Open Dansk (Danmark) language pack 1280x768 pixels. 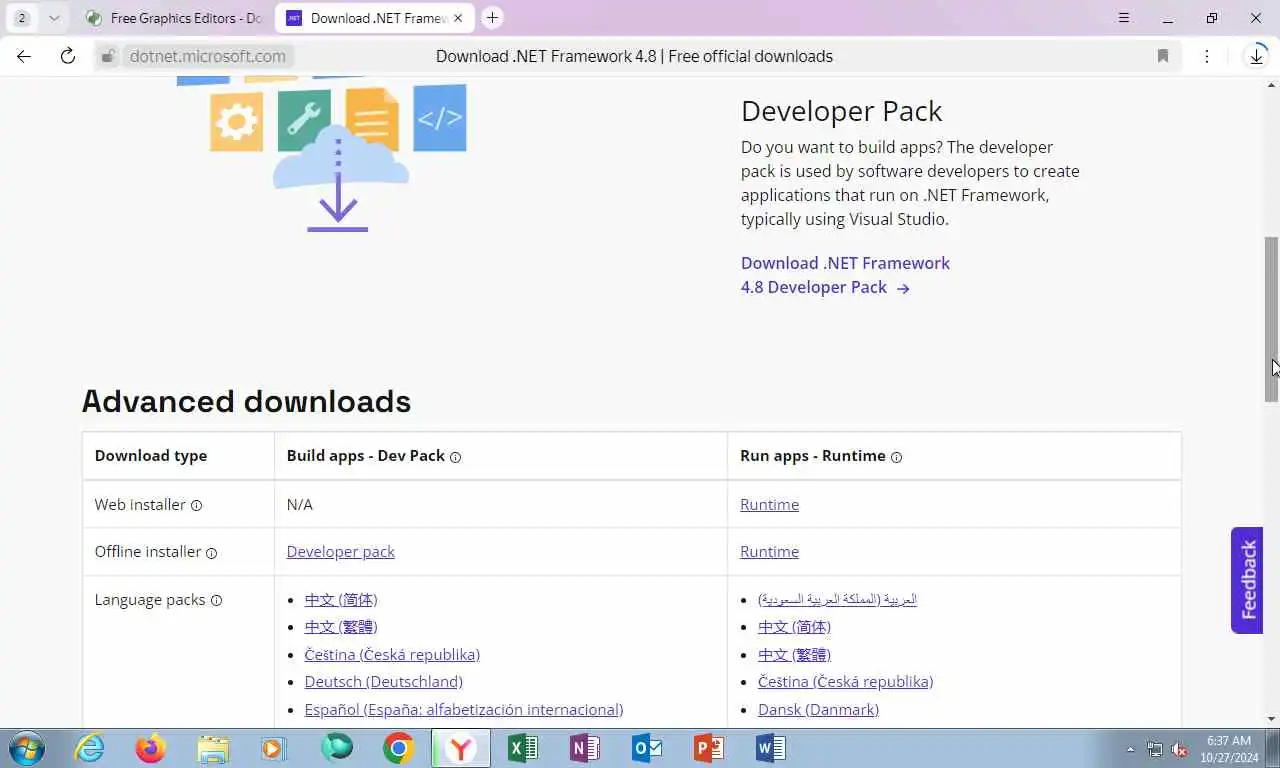point(818,709)
